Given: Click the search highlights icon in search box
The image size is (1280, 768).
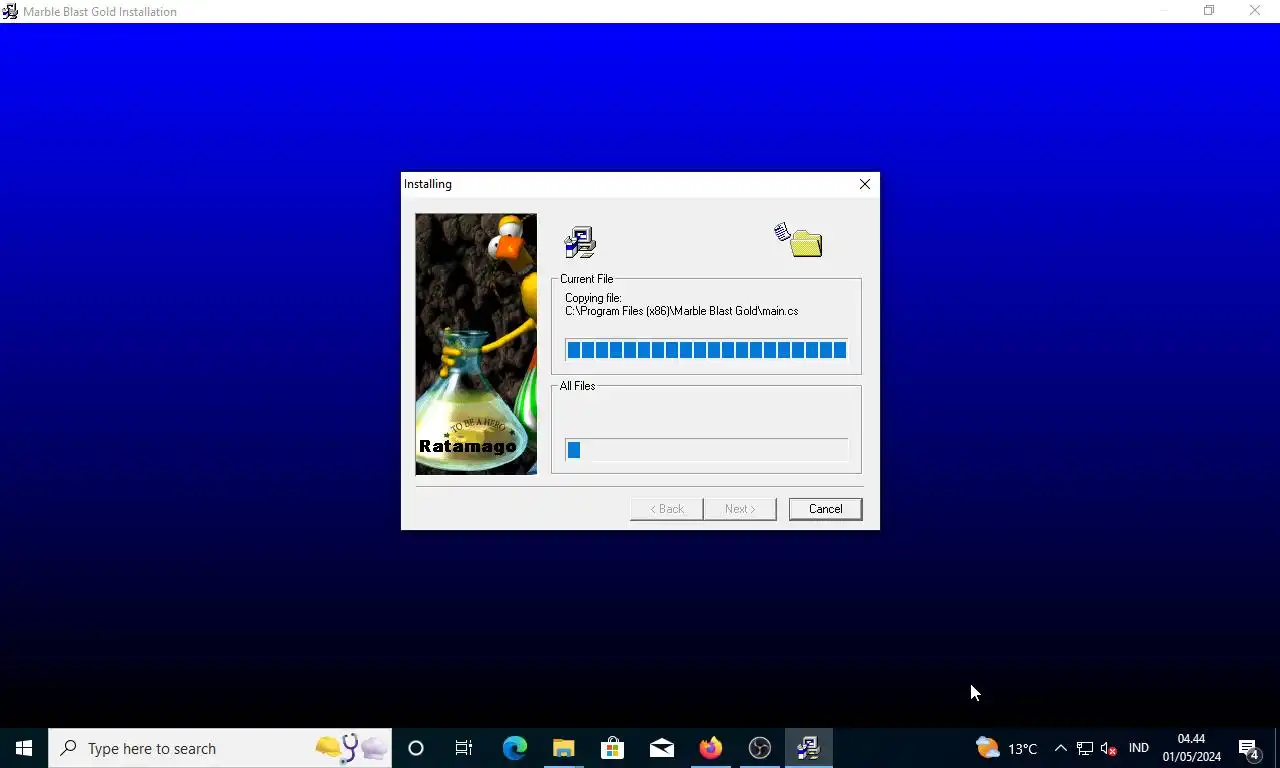Looking at the screenshot, I should tap(351, 748).
